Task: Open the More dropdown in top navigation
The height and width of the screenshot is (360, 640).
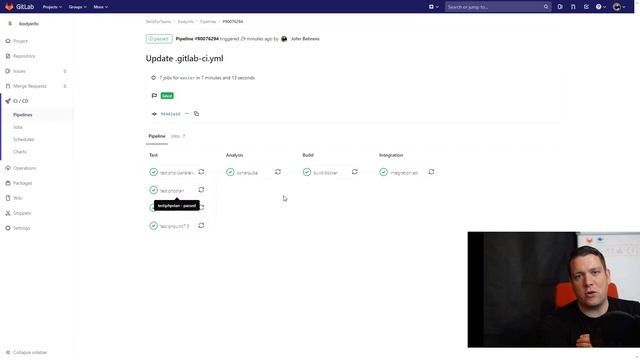Action: click(100, 7)
